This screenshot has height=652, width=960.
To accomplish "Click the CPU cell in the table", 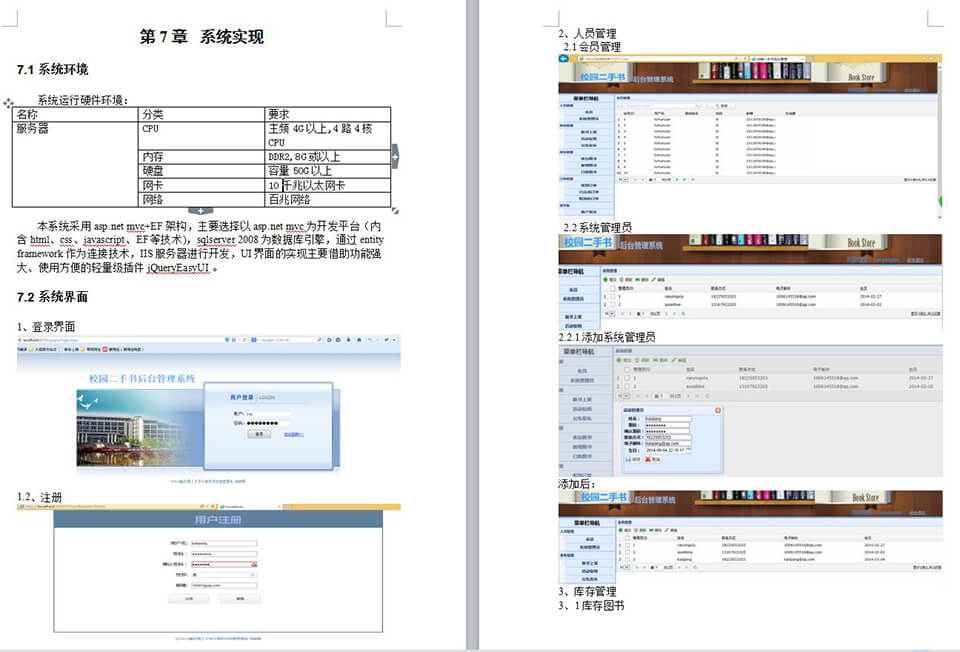I will (x=150, y=129).
